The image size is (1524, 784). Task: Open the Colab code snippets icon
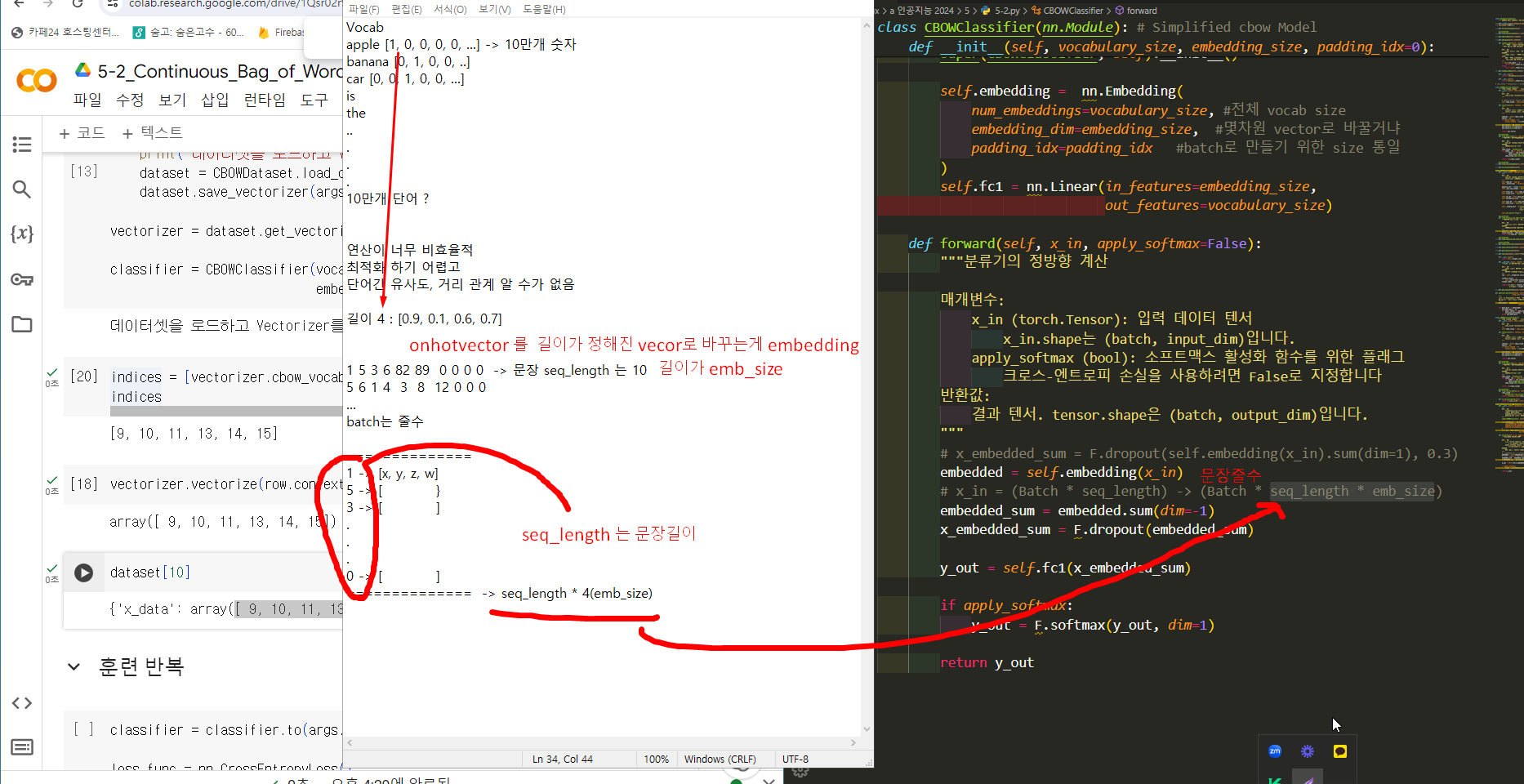tap(22, 703)
